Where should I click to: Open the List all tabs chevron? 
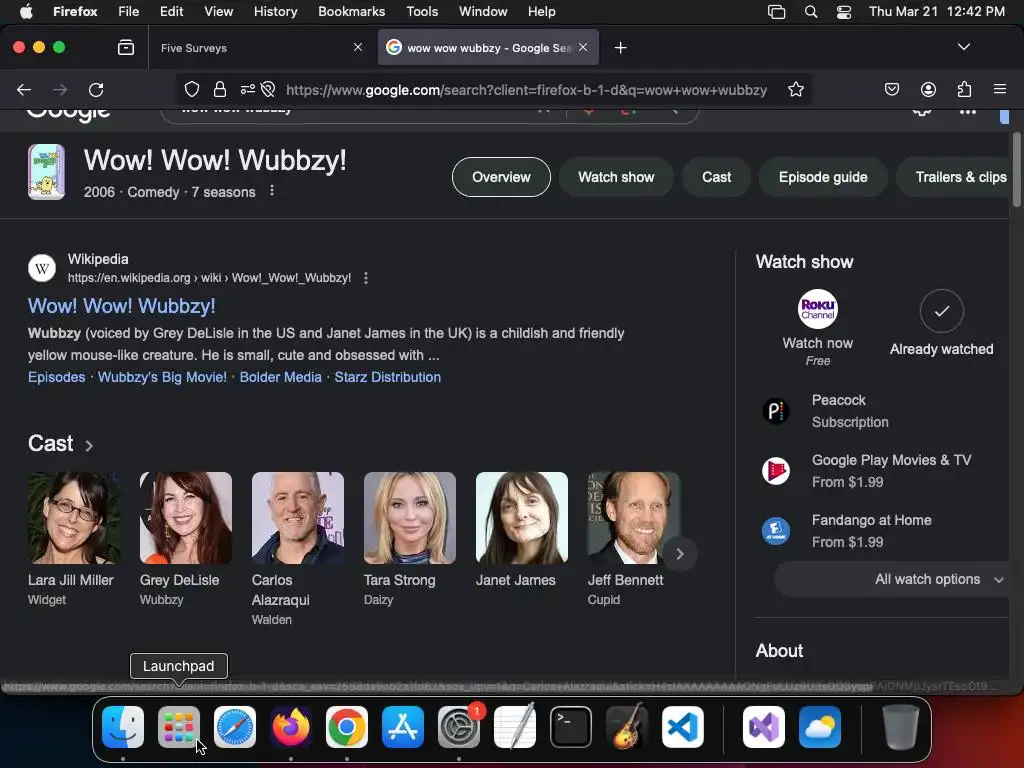(963, 47)
